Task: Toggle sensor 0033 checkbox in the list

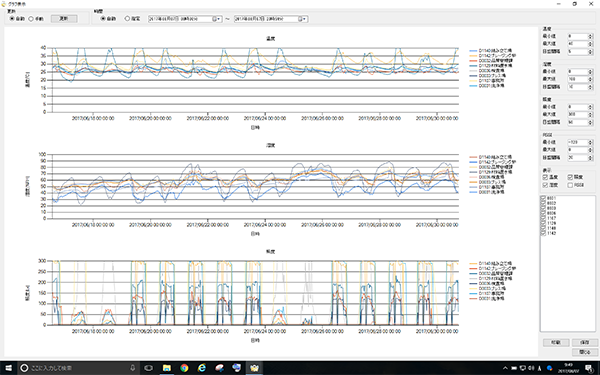Action: tap(543, 208)
